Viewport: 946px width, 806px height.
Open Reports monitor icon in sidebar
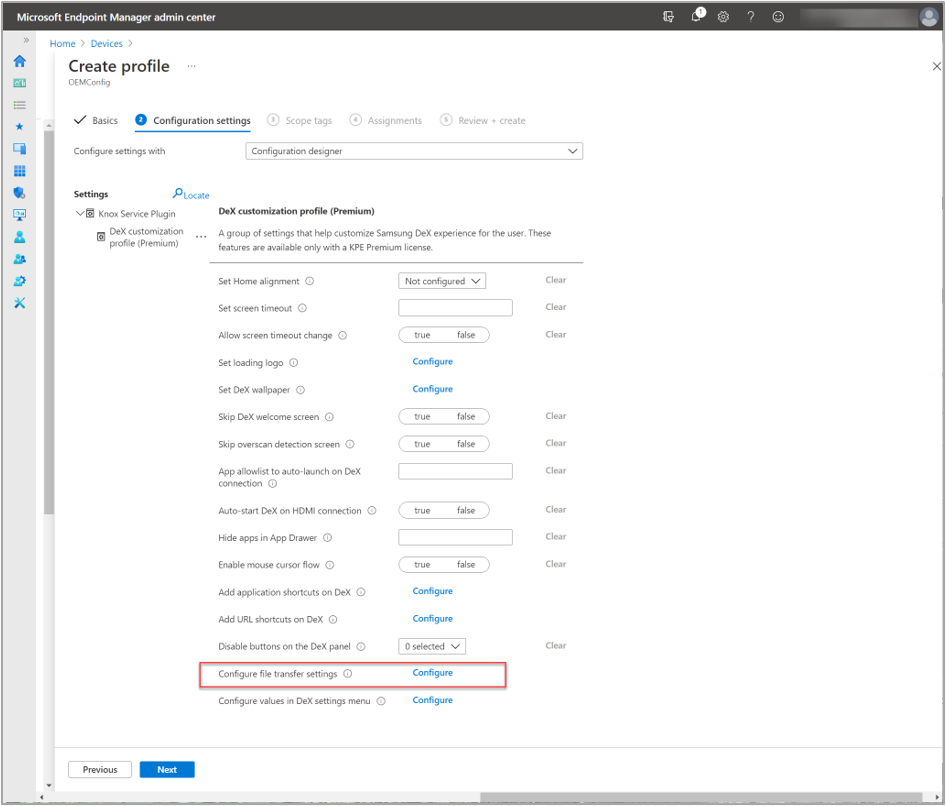[x=19, y=214]
